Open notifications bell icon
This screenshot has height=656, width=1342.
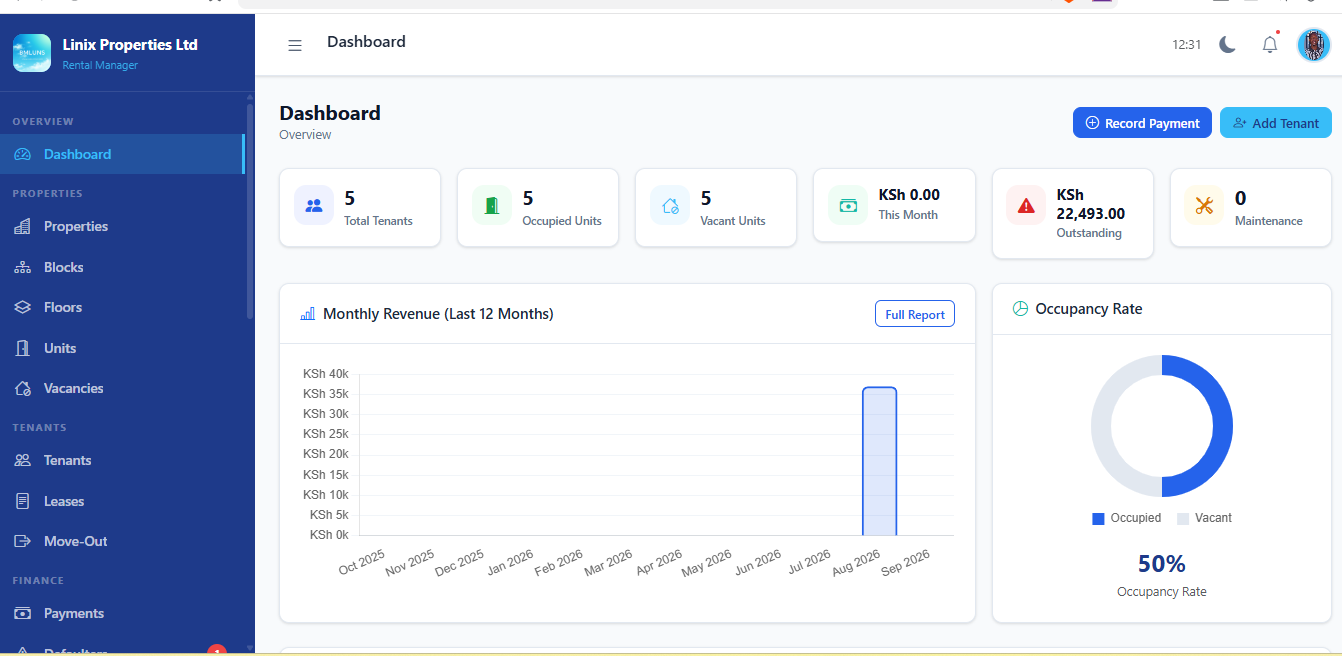point(1270,44)
